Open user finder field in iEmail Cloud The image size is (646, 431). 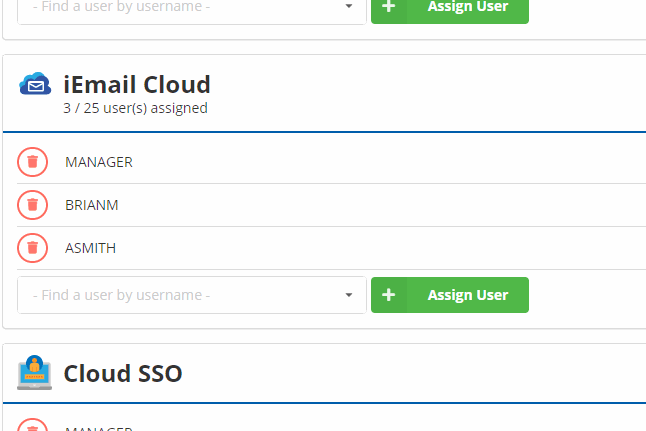180,295
